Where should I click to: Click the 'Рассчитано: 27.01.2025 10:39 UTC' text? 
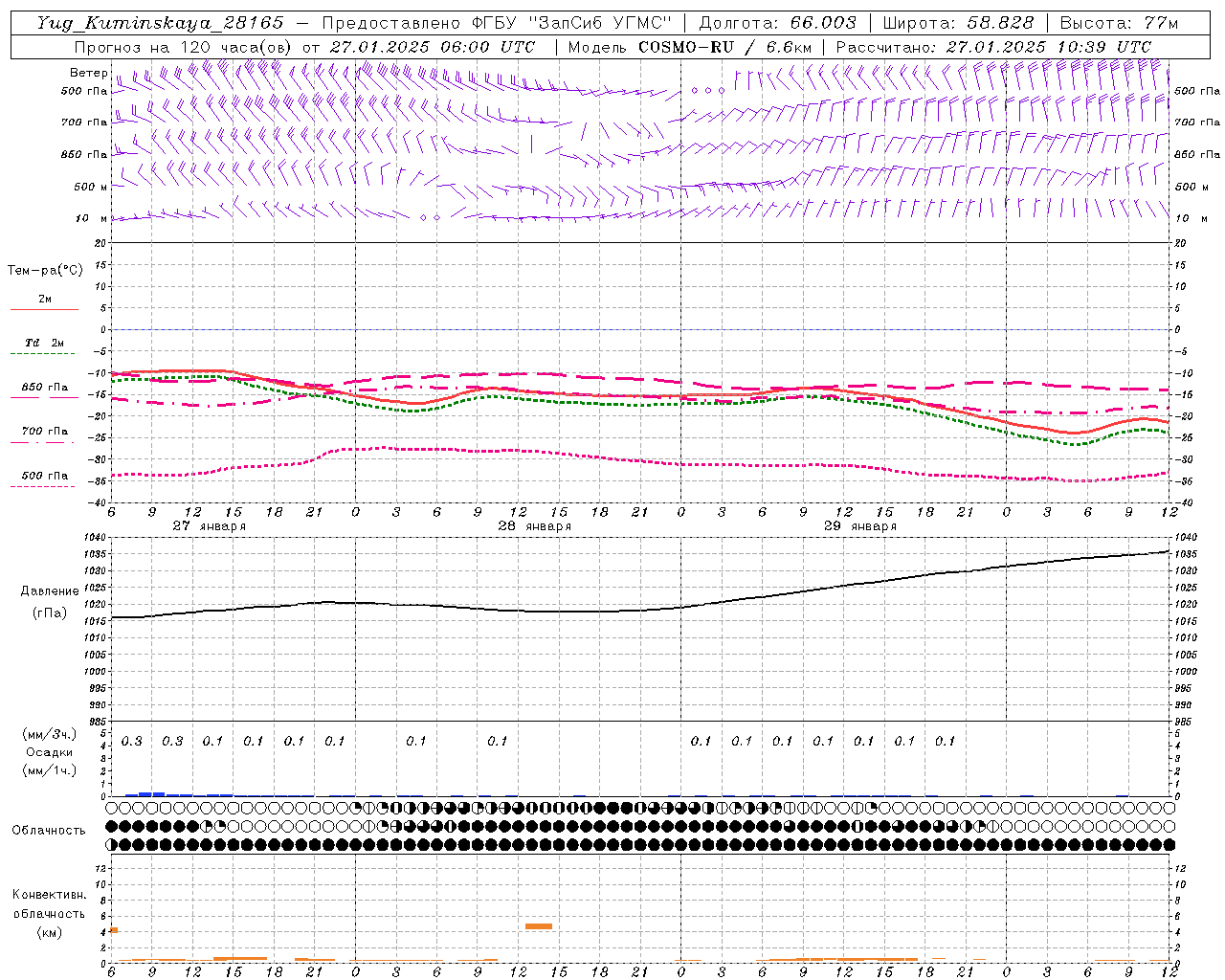[x=993, y=47]
